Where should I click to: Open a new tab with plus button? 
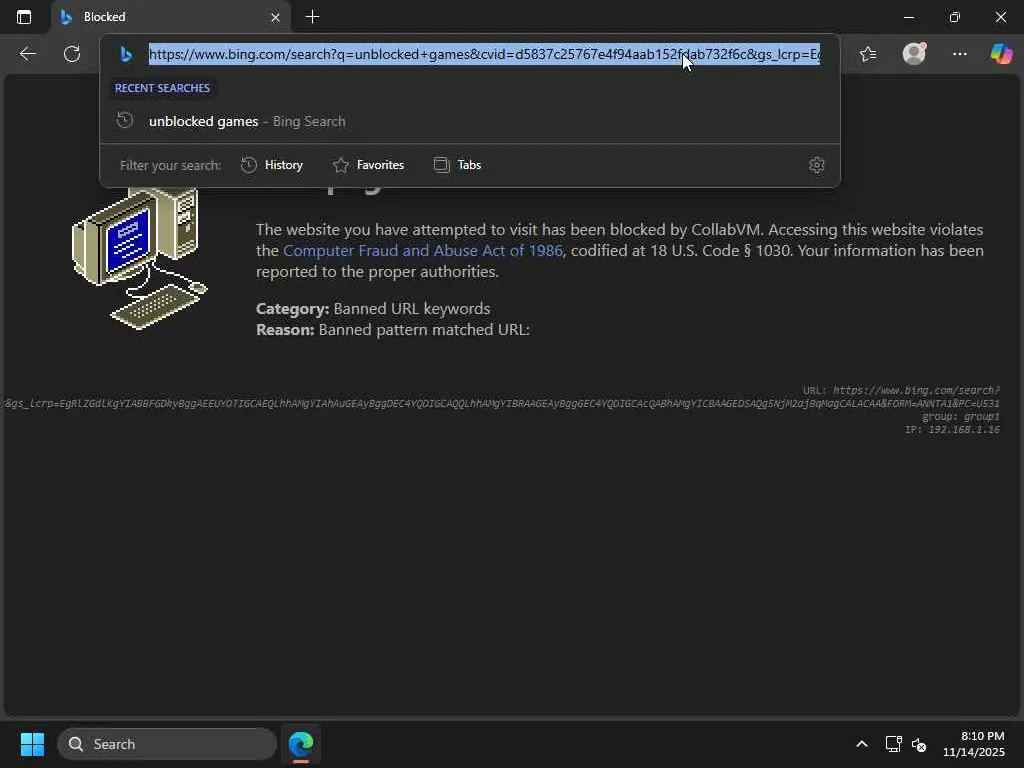(312, 17)
